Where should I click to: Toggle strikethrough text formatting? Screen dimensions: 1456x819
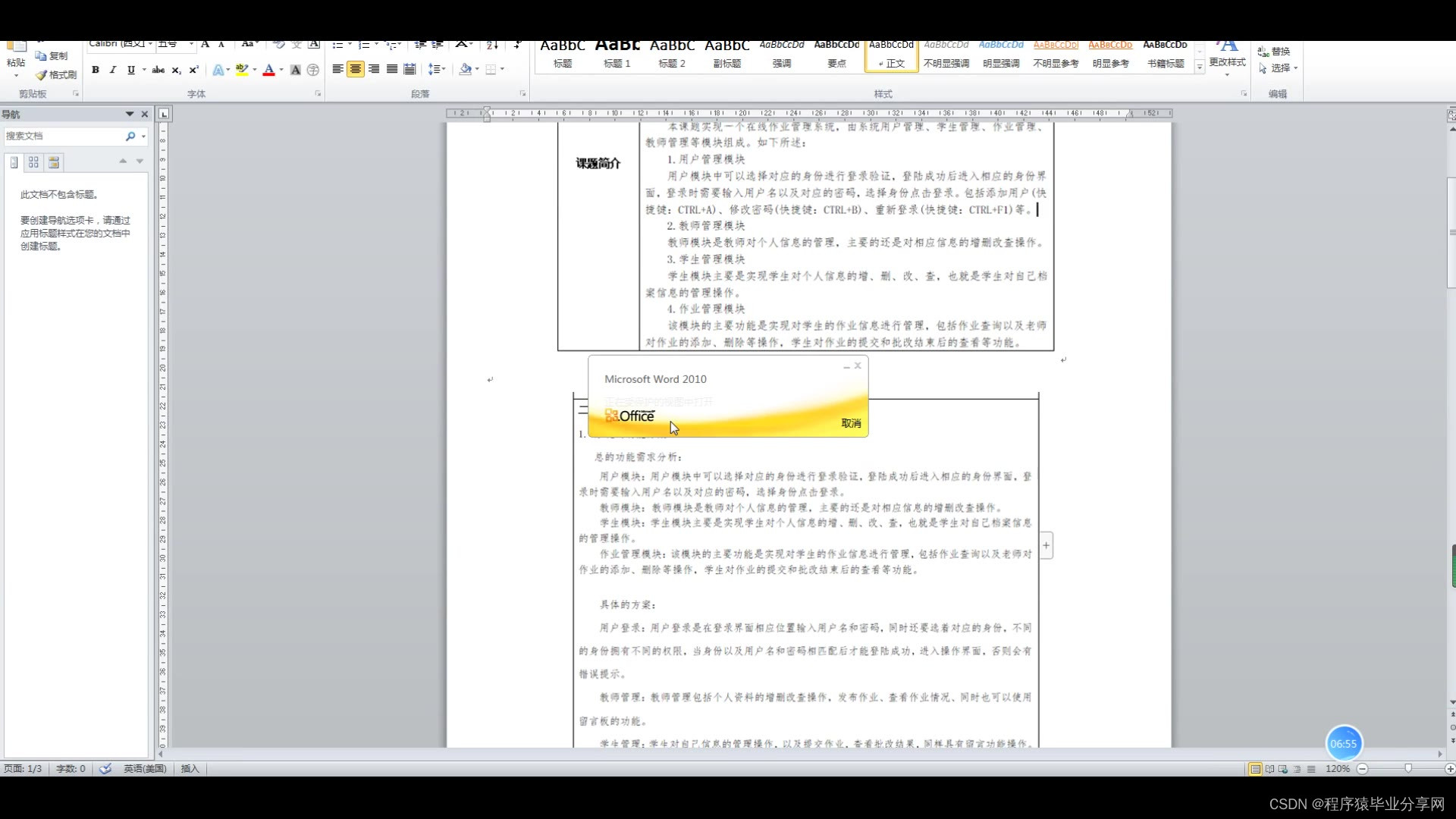coord(158,70)
